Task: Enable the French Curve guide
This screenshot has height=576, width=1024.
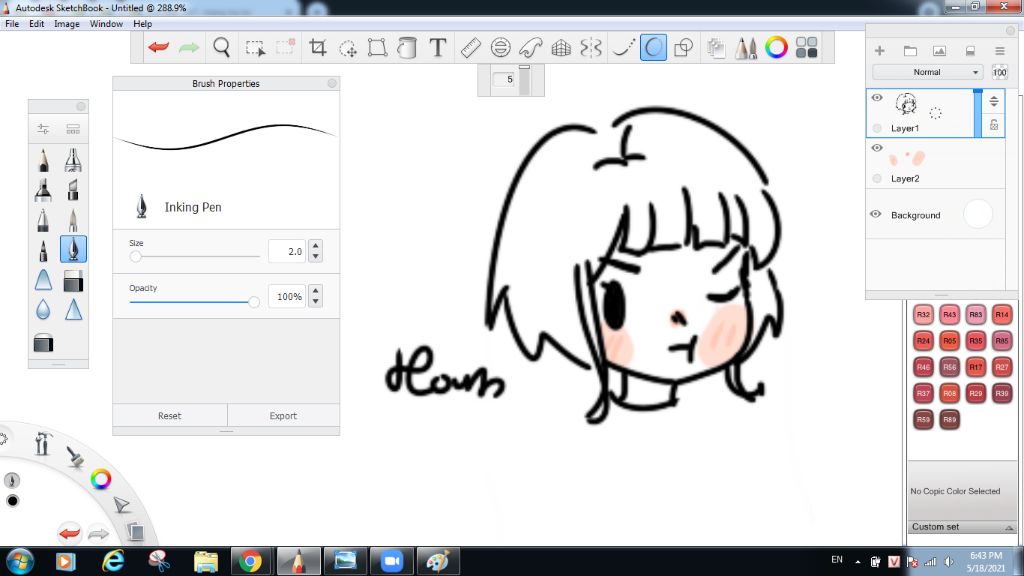Action: (530, 48)
